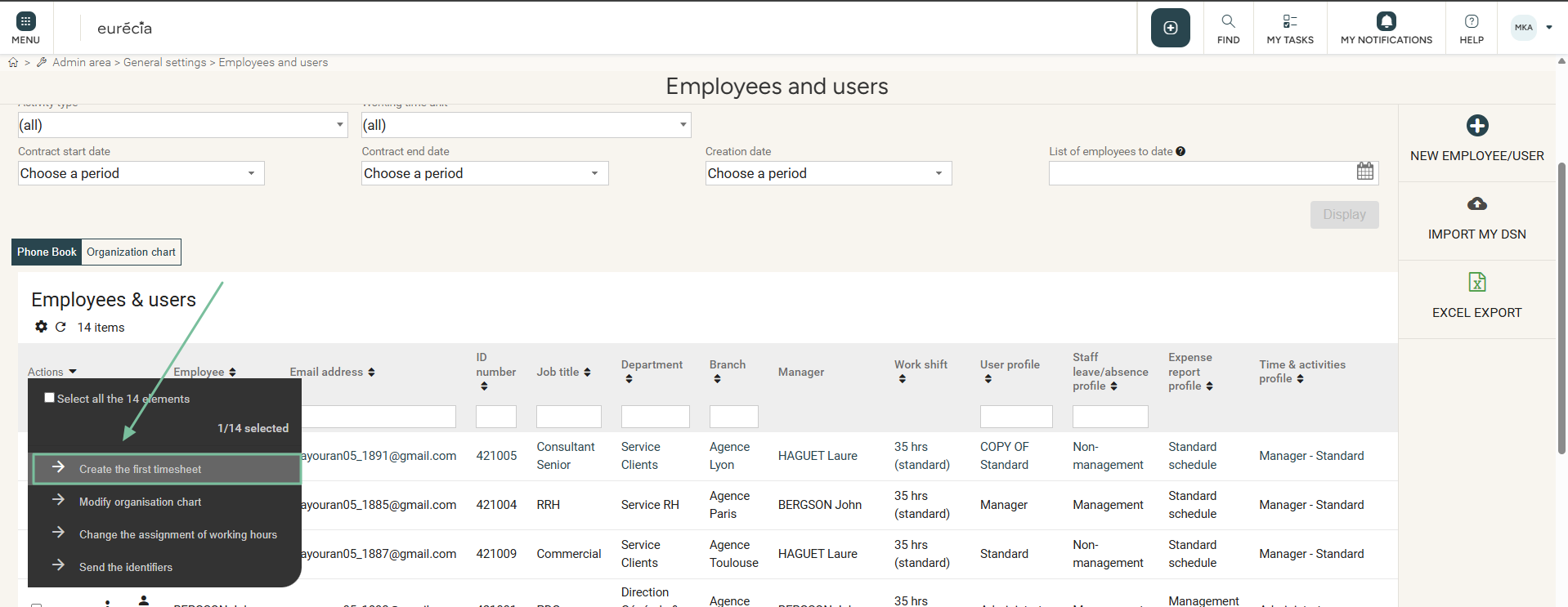This screenshot has height=607, width=1568.
Task: Click IMPORT MY DSN button
Action: click(1476, 217)
